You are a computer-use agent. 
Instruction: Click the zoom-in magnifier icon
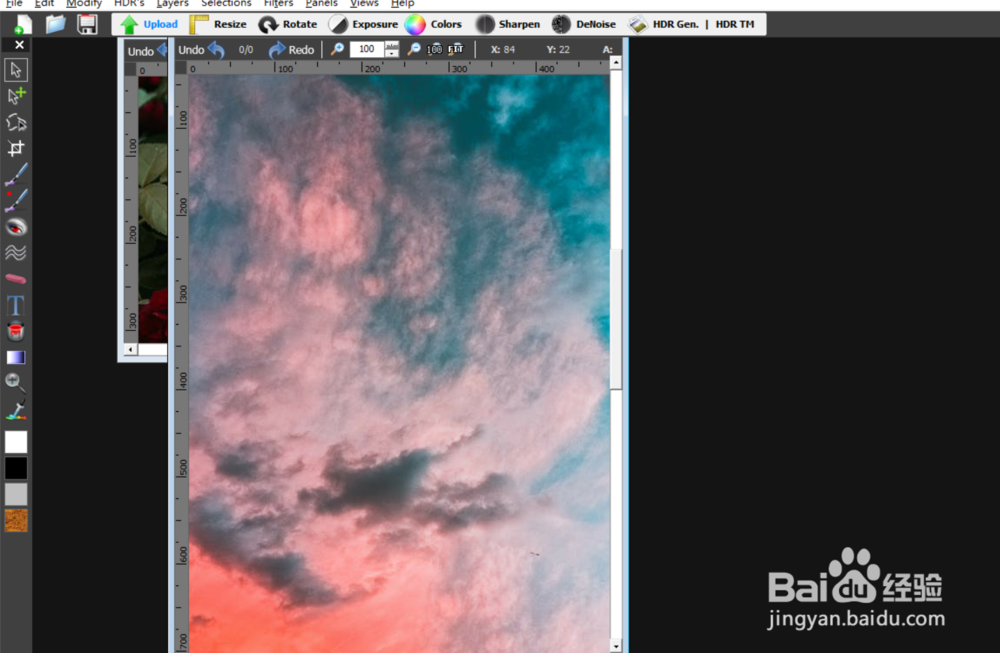(x=337, y=49)
